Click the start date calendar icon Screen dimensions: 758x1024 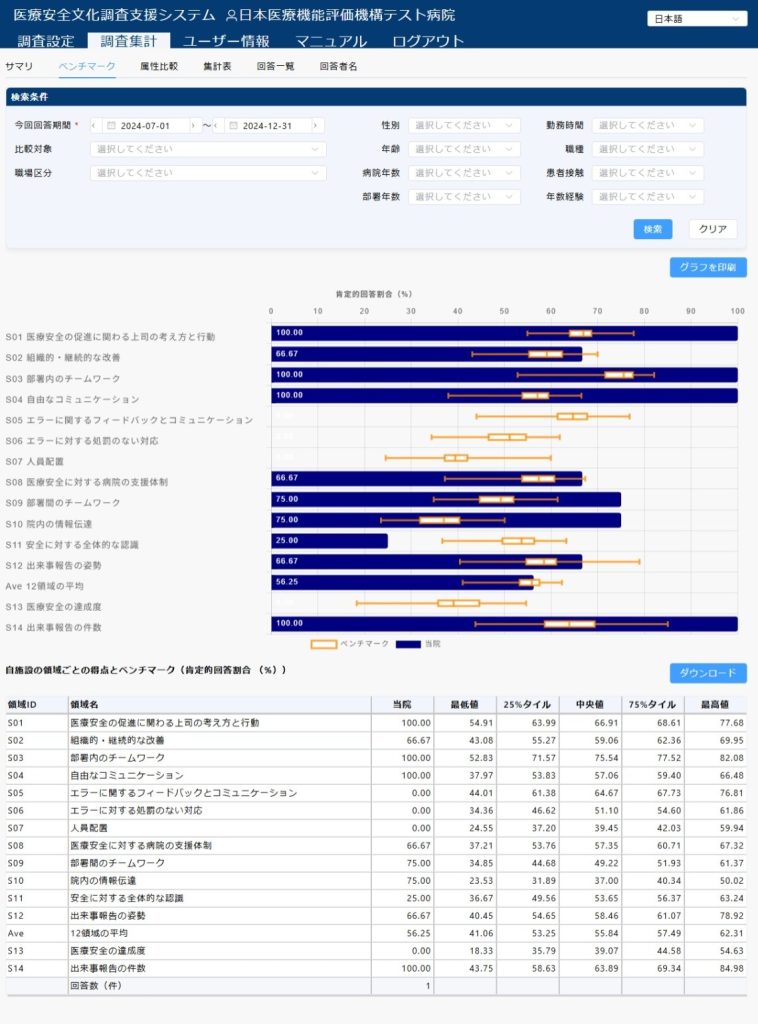pyautogui.click(x=111, y=126)
